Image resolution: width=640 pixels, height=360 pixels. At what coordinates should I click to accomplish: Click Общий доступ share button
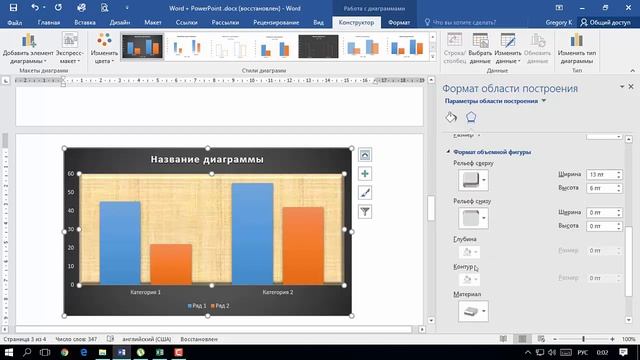(x=606, y=22)
